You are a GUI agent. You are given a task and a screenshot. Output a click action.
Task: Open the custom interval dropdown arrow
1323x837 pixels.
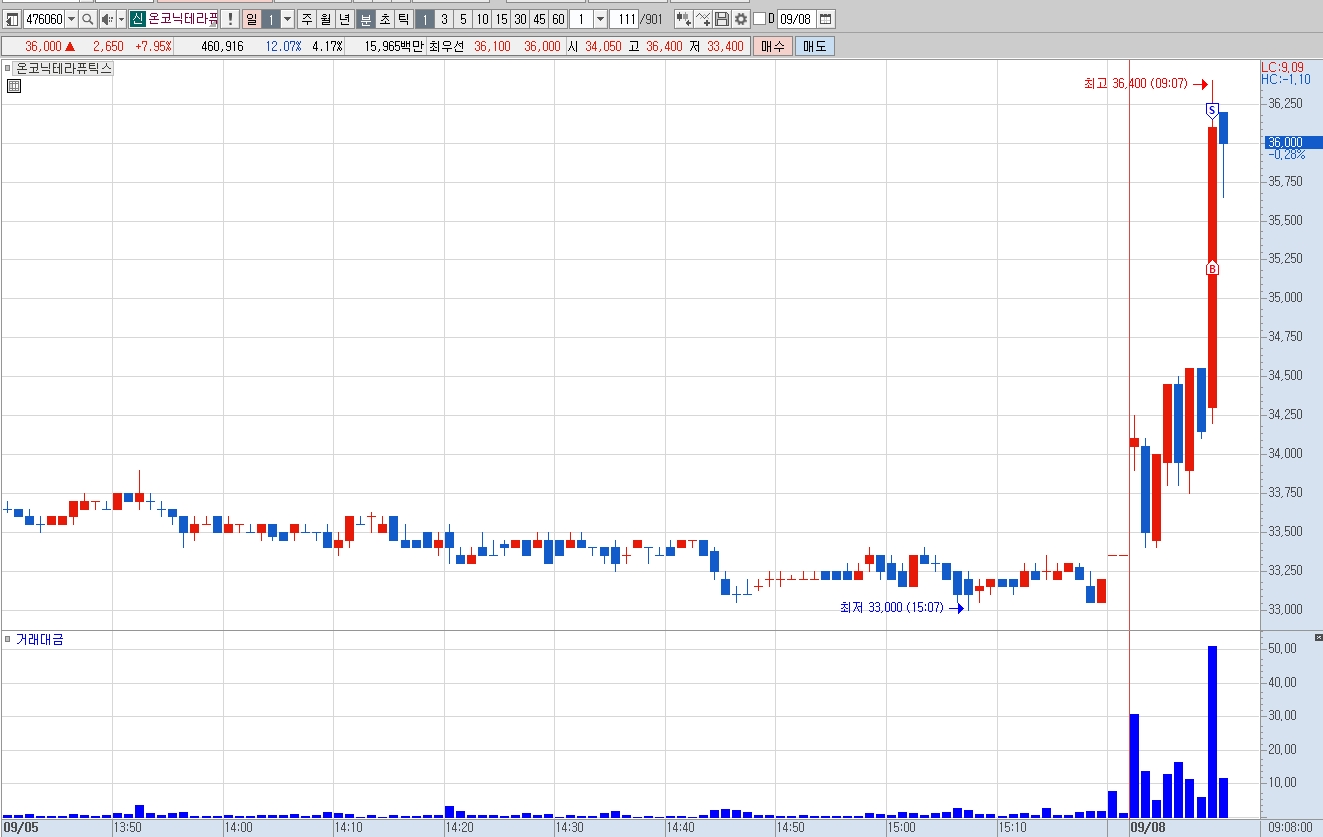600,19
